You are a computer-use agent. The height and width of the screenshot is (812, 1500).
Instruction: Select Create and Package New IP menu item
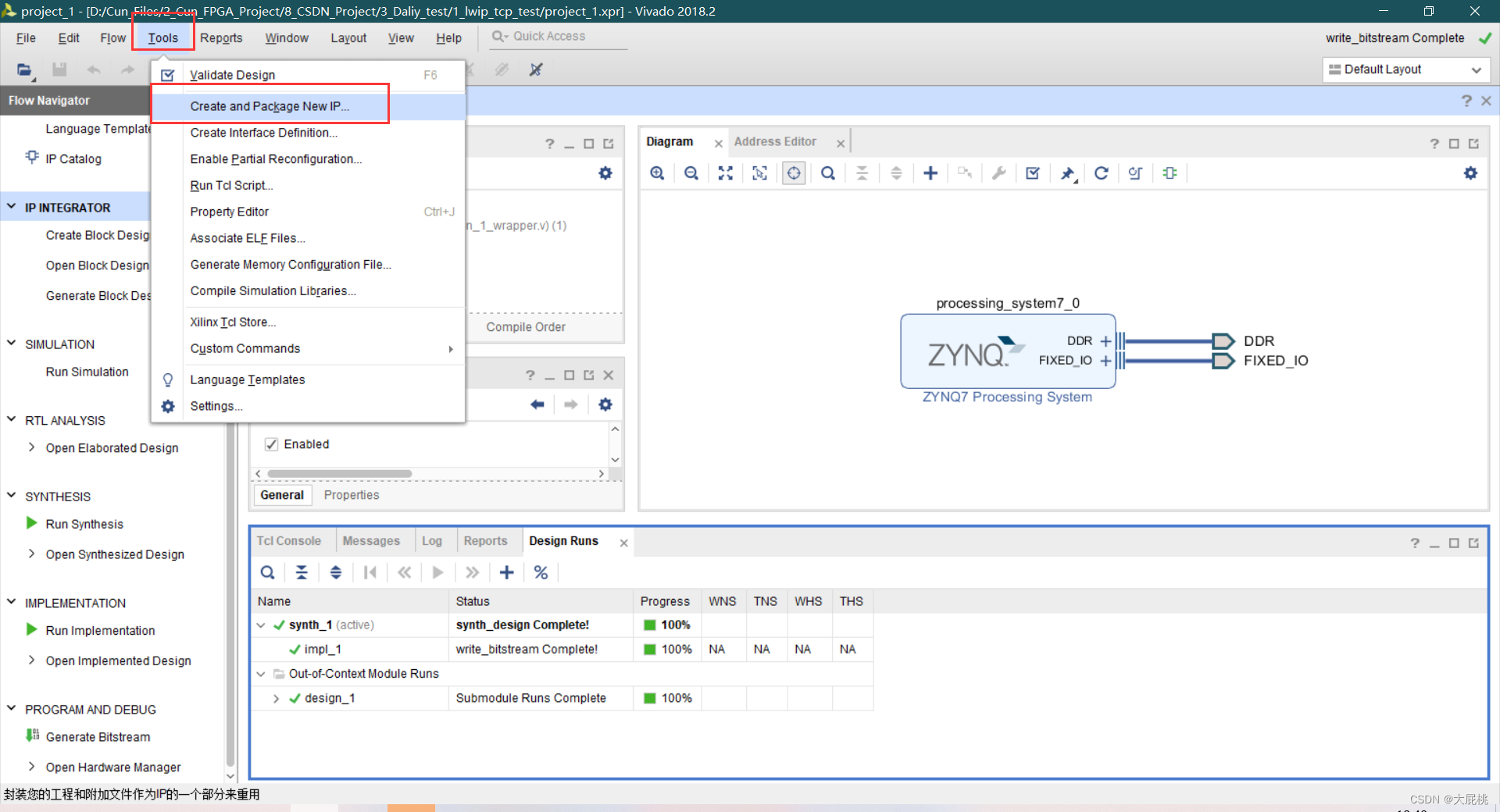coord(309,106)
